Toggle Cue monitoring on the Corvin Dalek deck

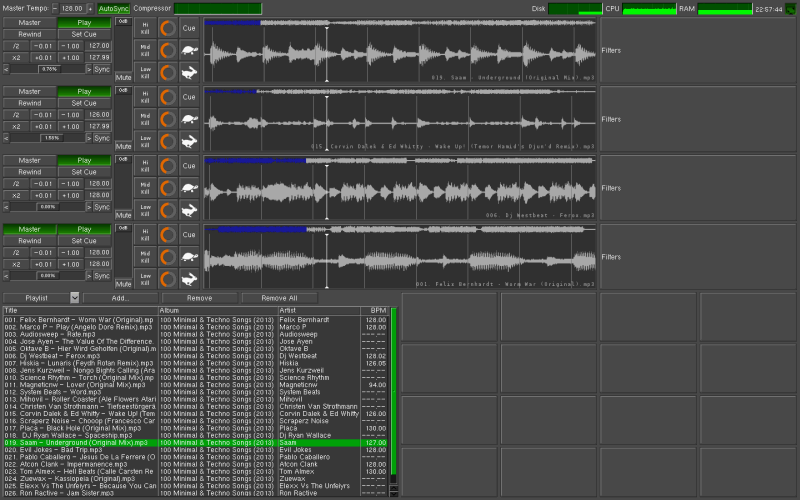[x=189, y=97]
